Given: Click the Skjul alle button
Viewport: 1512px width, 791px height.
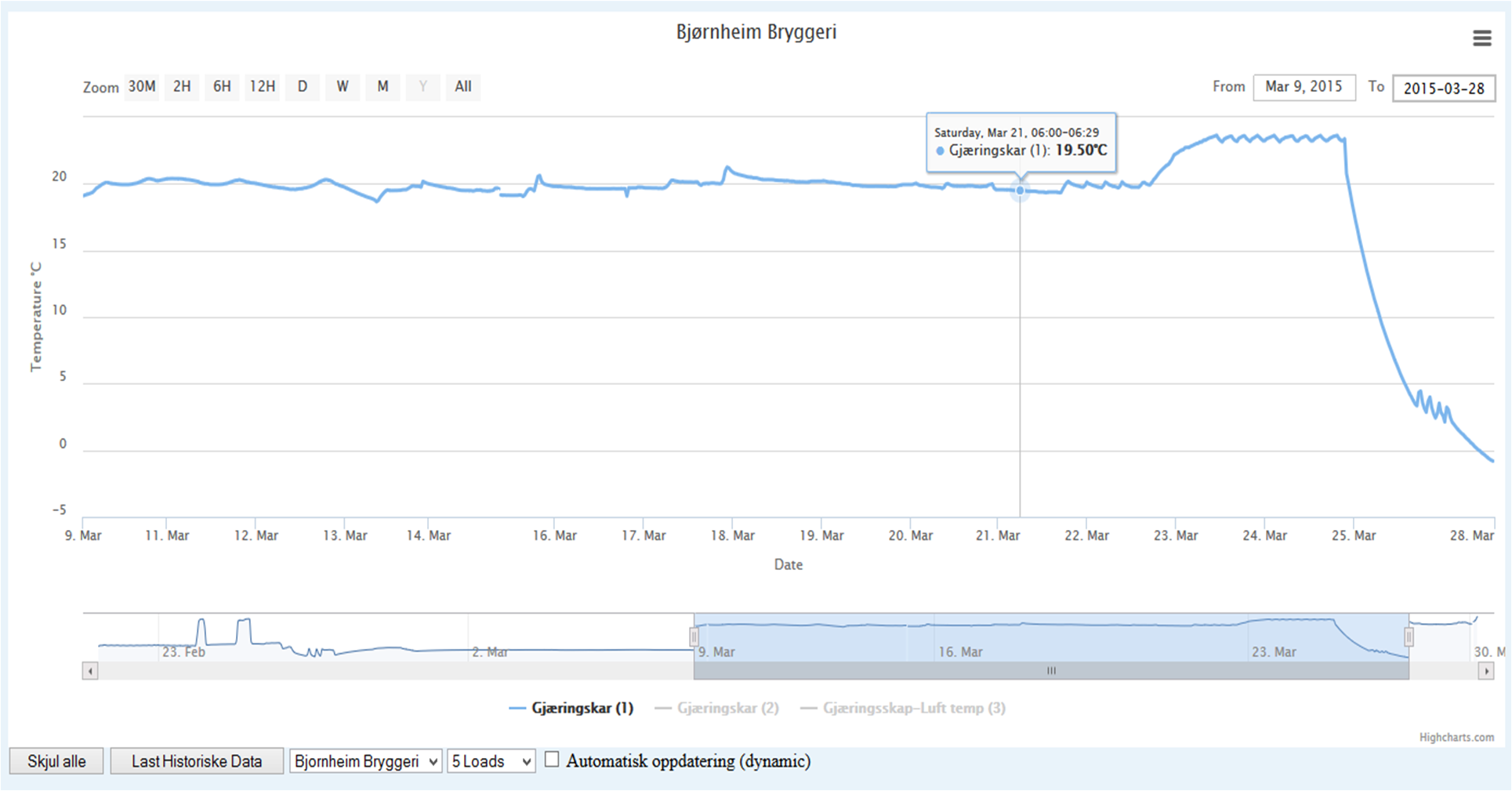Looking at the screenshot, I should [x=56, y=761].
